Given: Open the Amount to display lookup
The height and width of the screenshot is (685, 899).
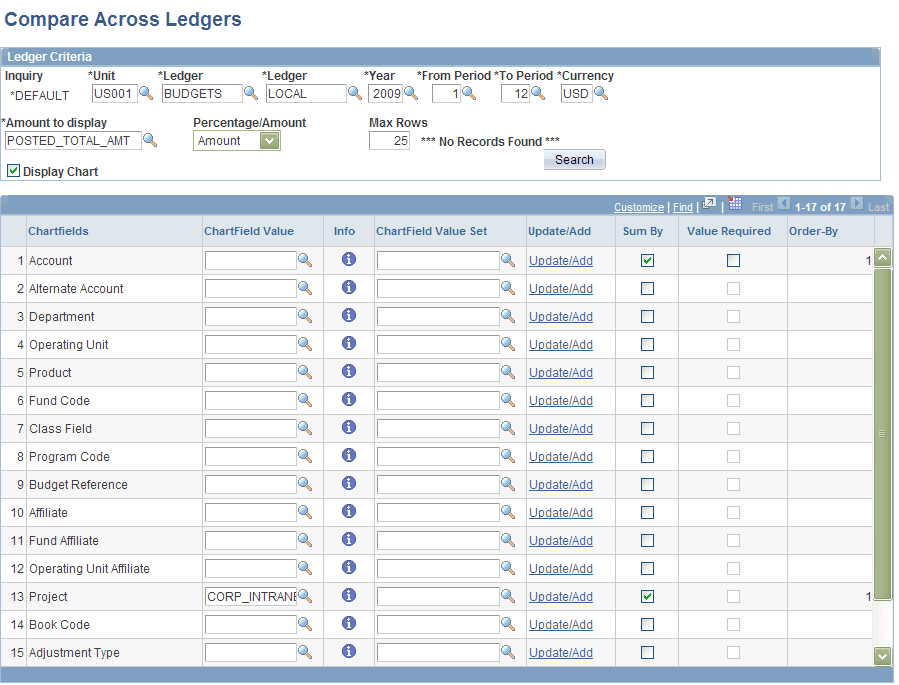Looking at the screenshot, I should (152, 140).
